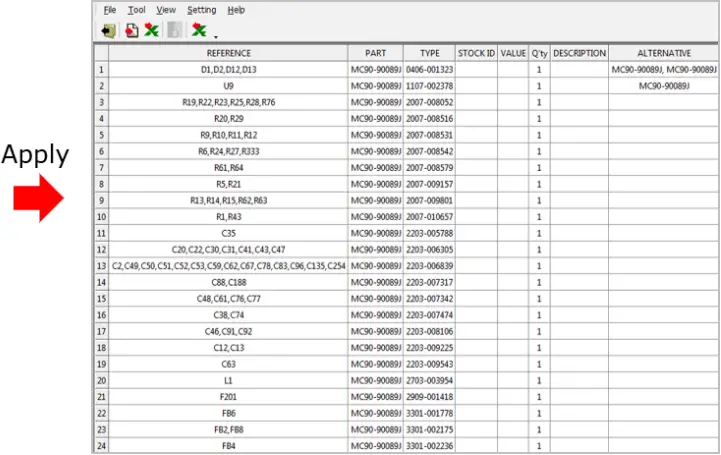721x455 pixels.
Task: Click type cell 3301-002236
Action: coord(429,446)
